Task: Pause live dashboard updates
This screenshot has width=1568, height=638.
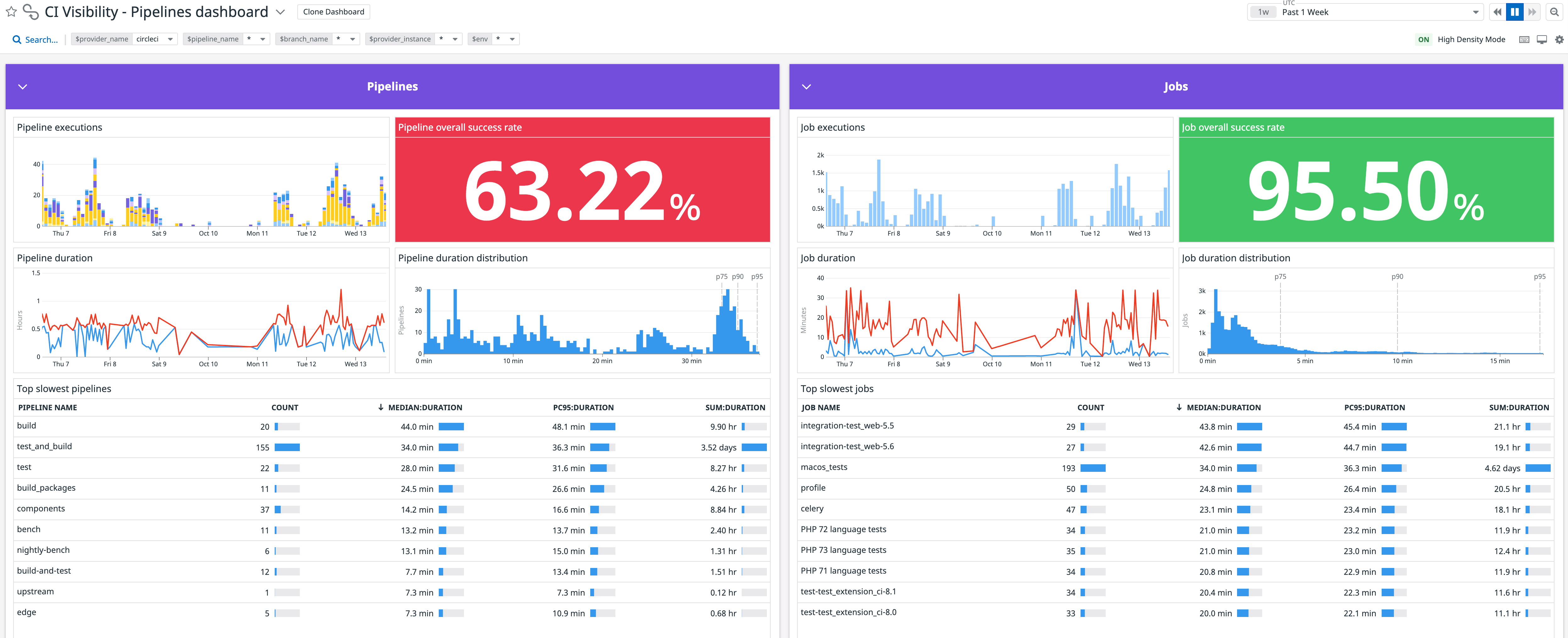Action: pyautogui.click(x=1515, y=12)
